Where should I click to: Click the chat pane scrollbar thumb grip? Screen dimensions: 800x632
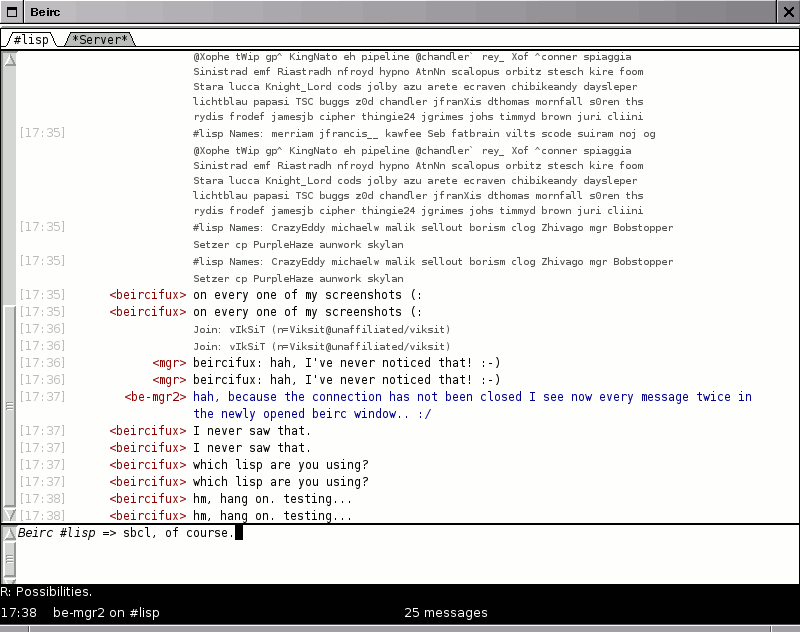(x=9, y=406)
